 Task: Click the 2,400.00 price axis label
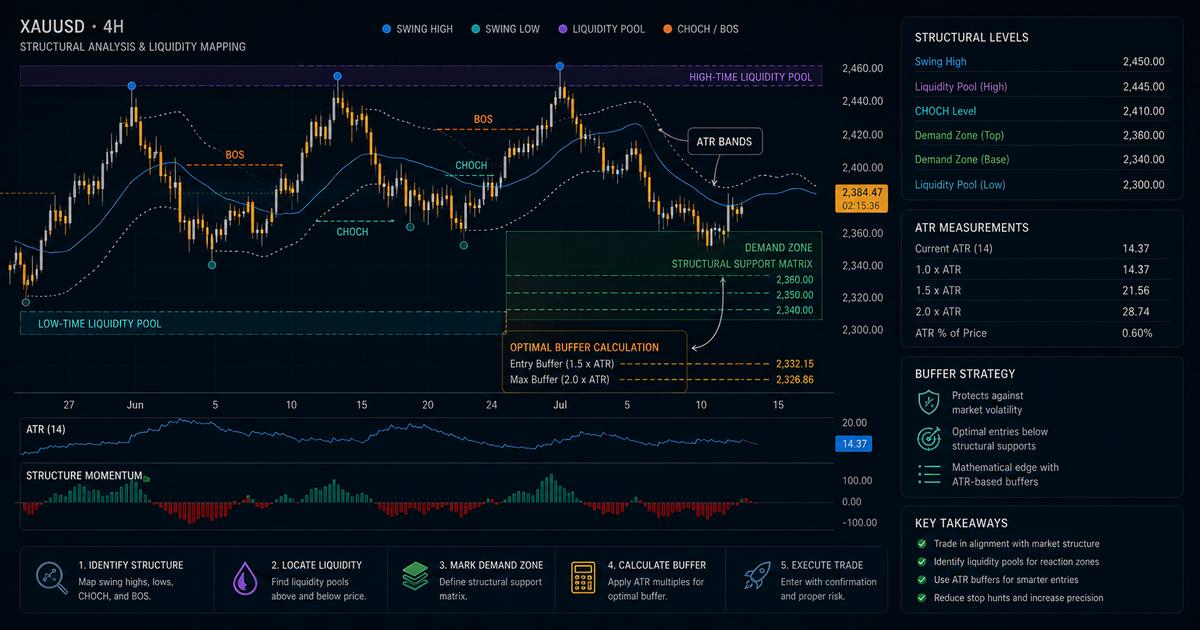click(862, 167)
